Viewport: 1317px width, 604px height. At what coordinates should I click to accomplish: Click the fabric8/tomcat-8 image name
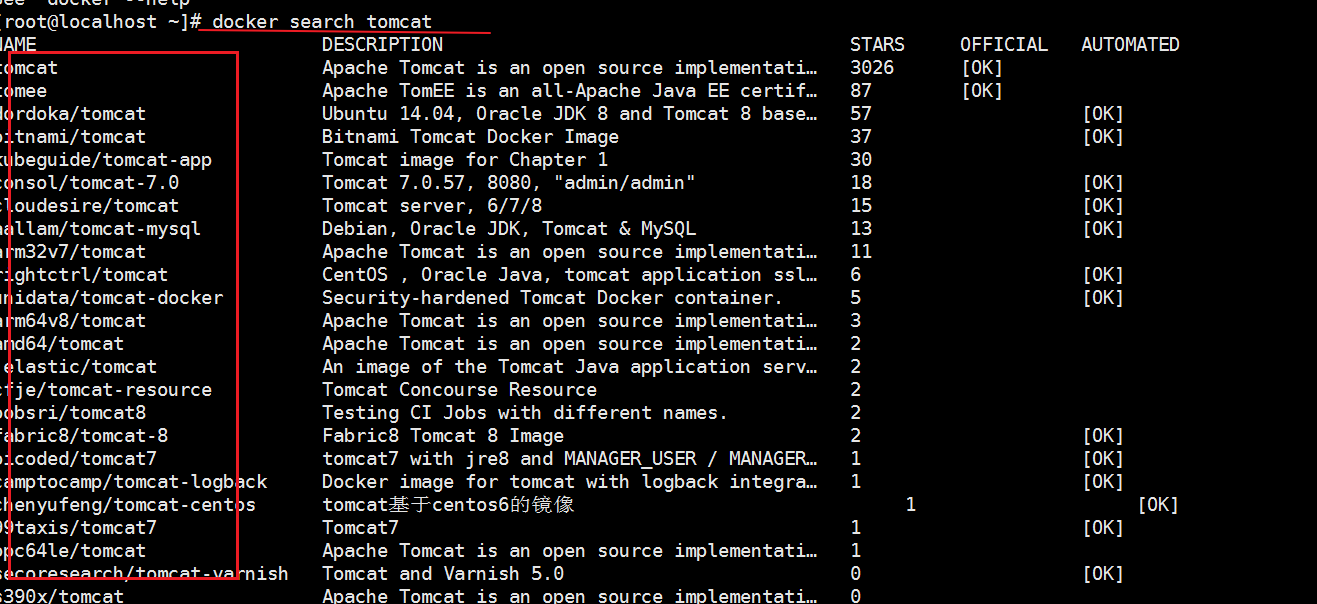pos(84,436)
